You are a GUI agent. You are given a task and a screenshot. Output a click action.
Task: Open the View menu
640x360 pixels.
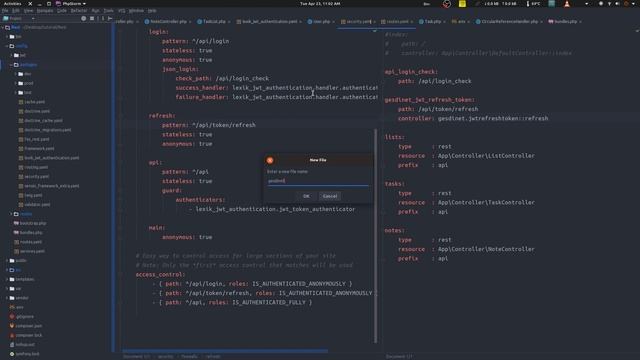coord(28,11)
